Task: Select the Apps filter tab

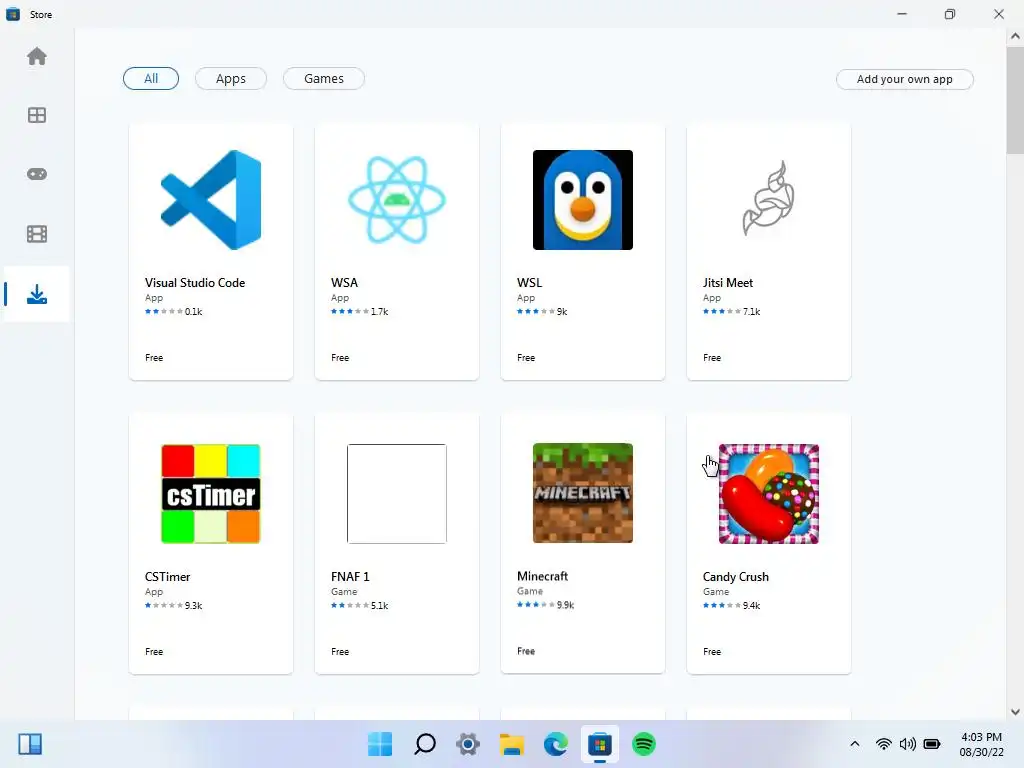Action: [231, 78]
